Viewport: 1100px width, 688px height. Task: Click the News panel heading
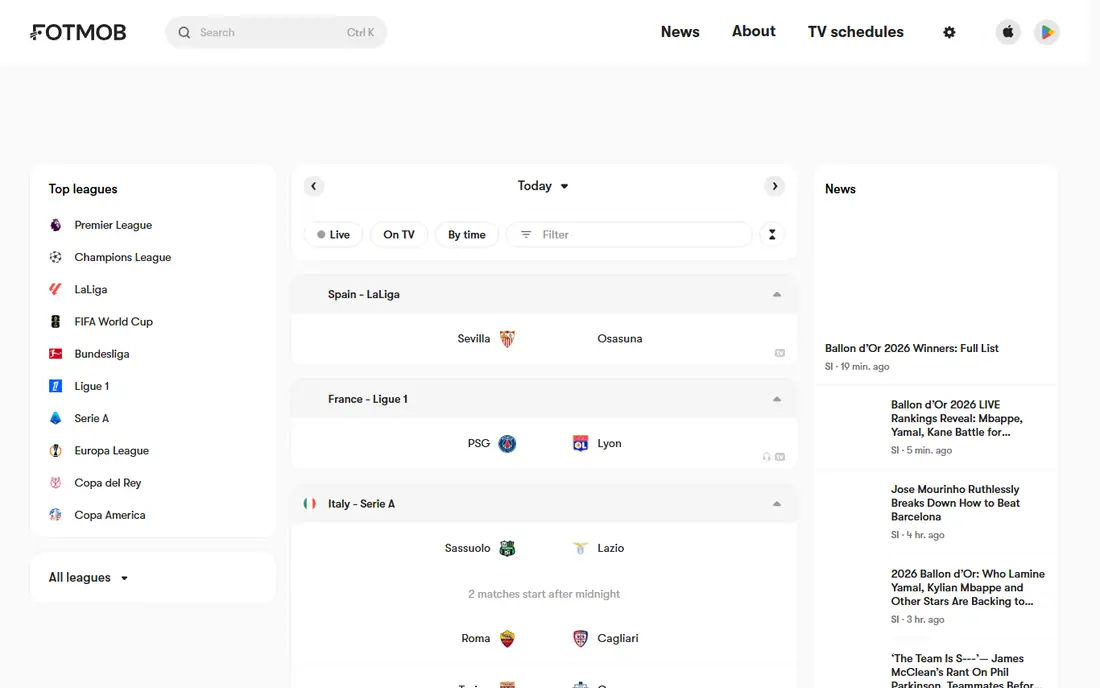pyautogui.click(x=840, y=189)
